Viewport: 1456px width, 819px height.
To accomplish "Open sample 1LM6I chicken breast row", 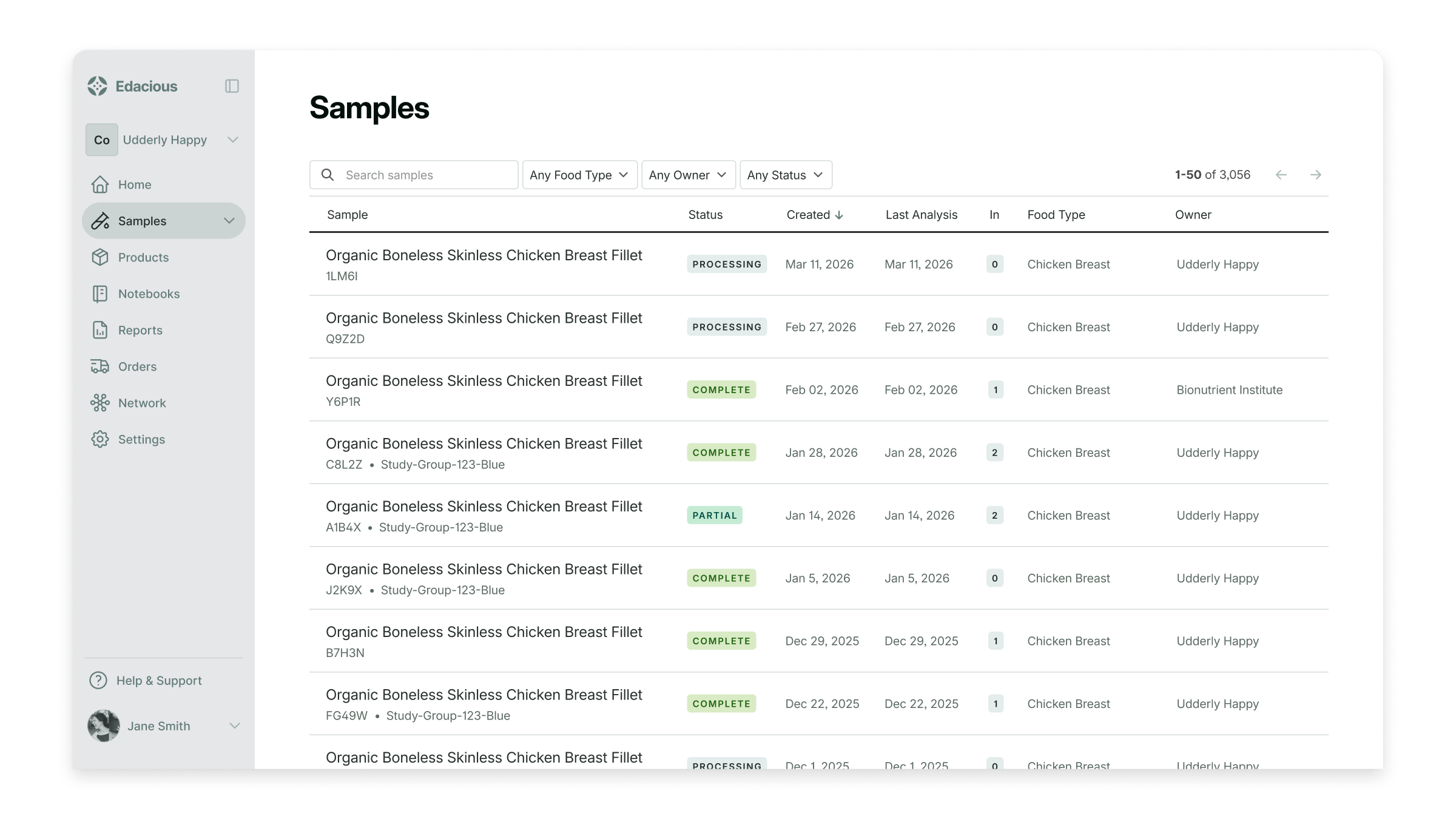I will click(x=484, y=255).
